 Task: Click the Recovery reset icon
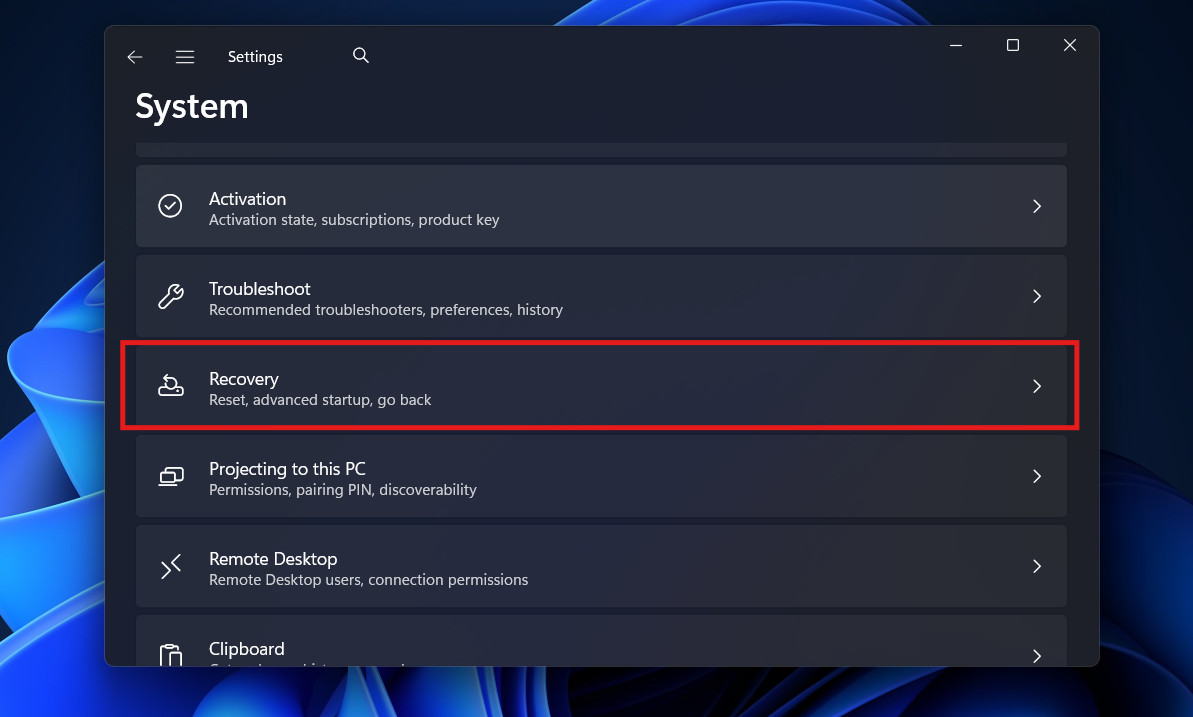point(170,386)
